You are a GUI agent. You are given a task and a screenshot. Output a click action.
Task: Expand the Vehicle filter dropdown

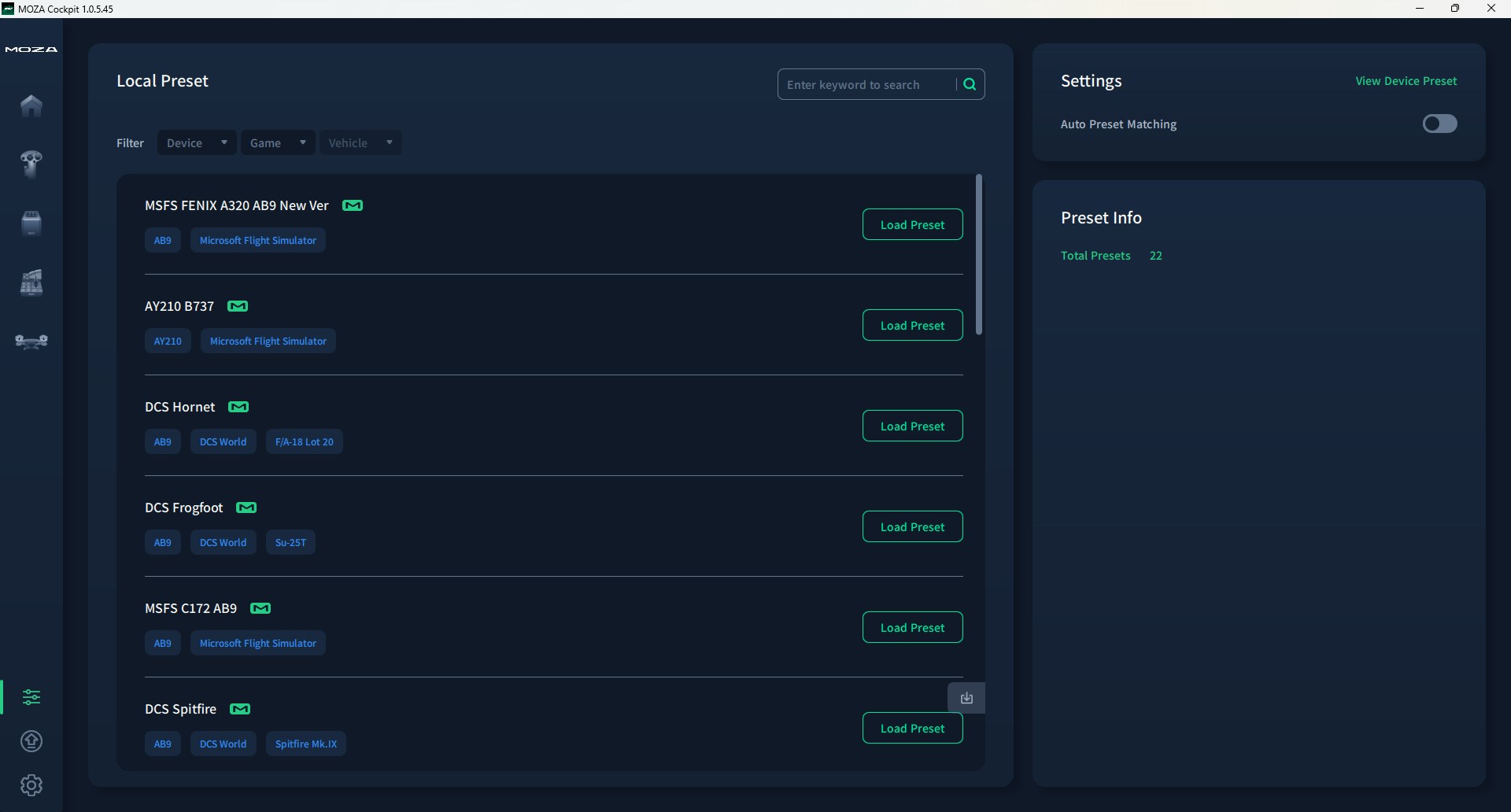360,142
